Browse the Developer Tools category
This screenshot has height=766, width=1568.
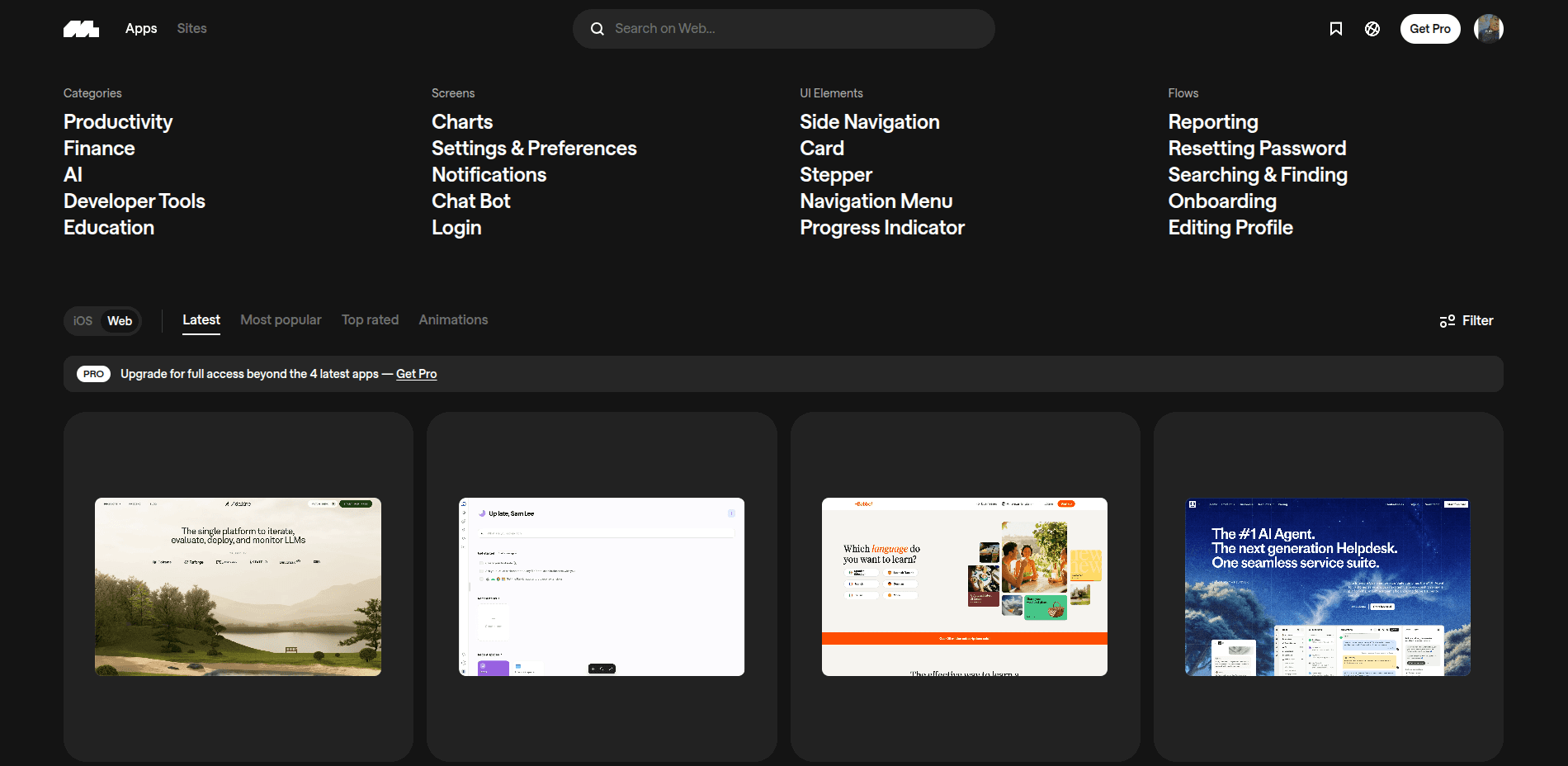135,201
